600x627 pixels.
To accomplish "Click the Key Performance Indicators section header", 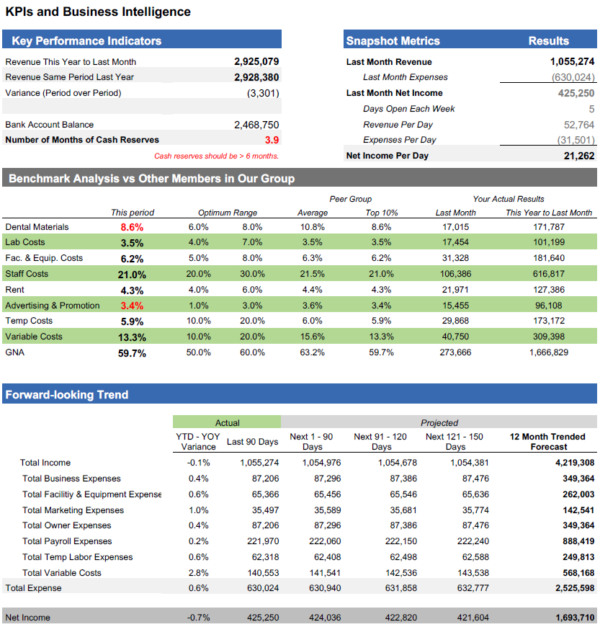I will tap(84, 41).
